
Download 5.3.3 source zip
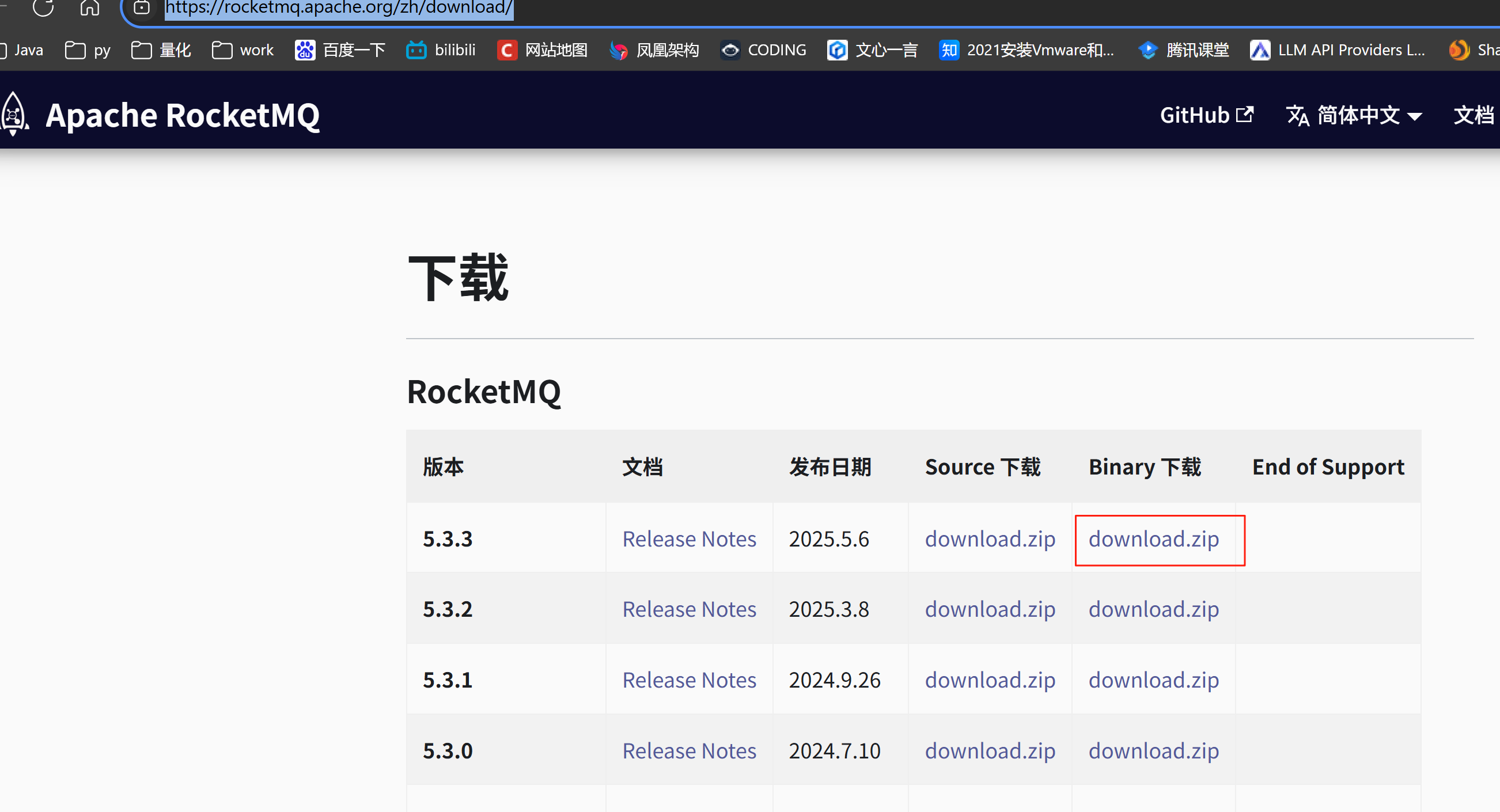[x=990, y=538]
